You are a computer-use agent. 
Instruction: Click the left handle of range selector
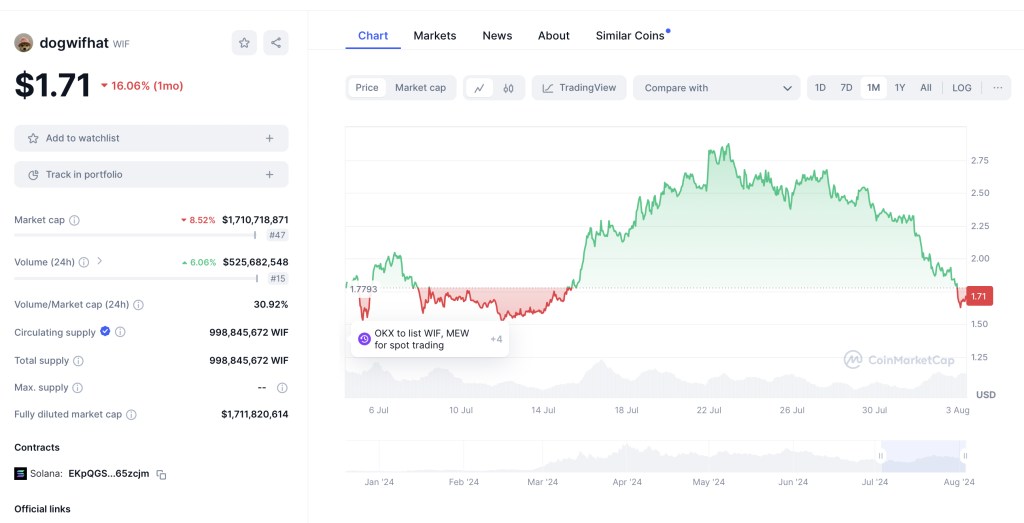coord(881,456)
